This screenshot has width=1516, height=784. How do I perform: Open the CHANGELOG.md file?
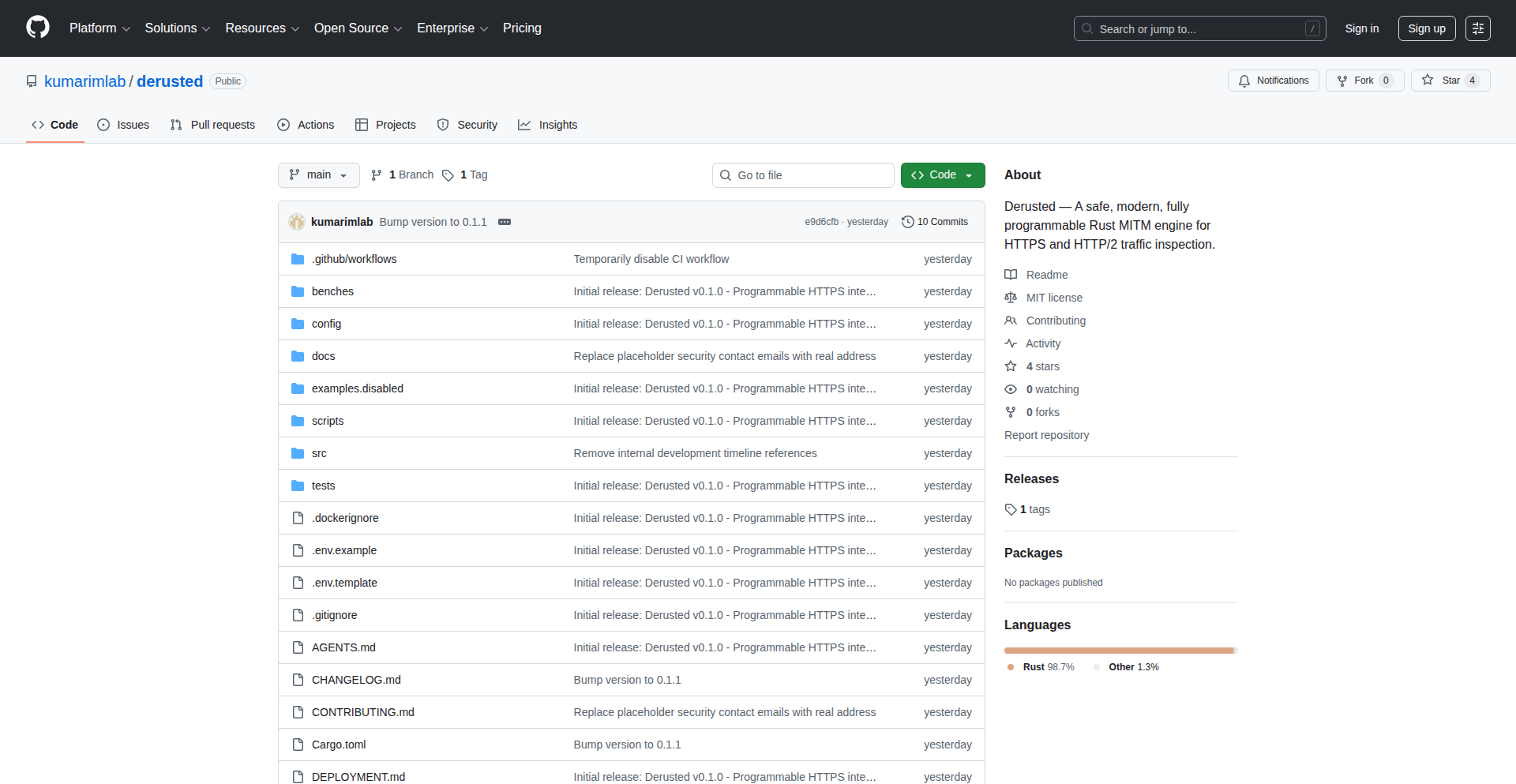click(356, 680)
